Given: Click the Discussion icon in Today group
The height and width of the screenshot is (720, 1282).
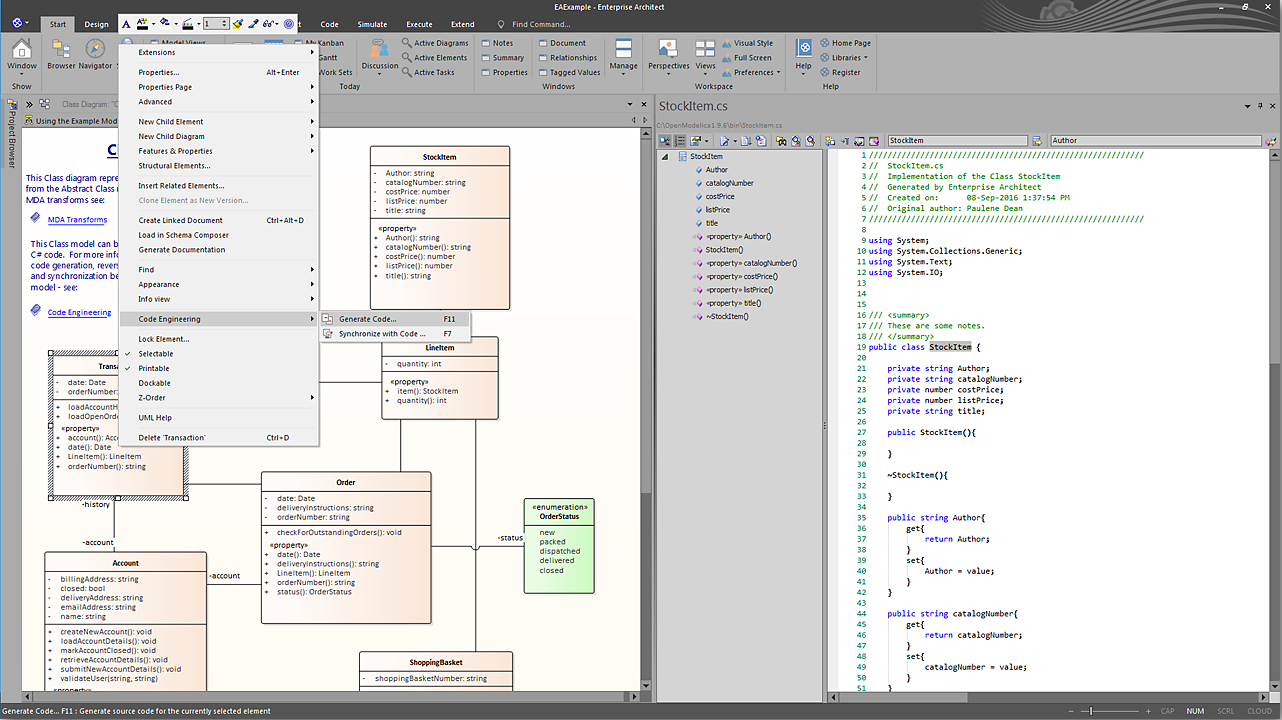Looking at the screenshot, I should (379, 50).
